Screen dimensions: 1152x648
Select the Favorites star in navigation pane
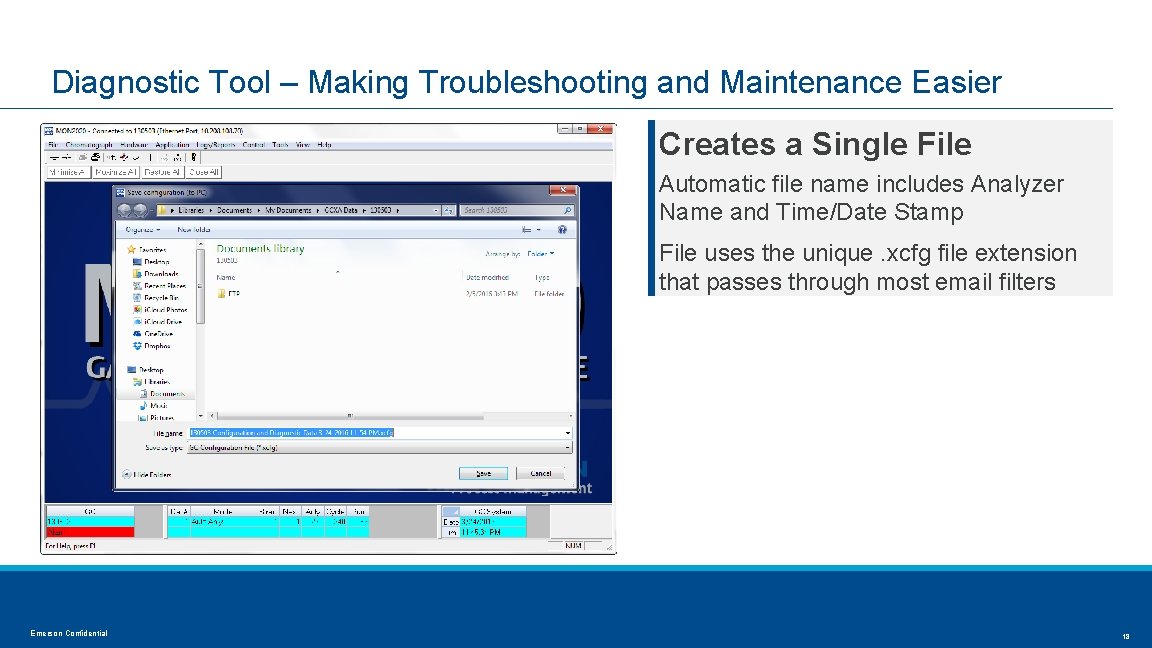click(x=132, y=250)
